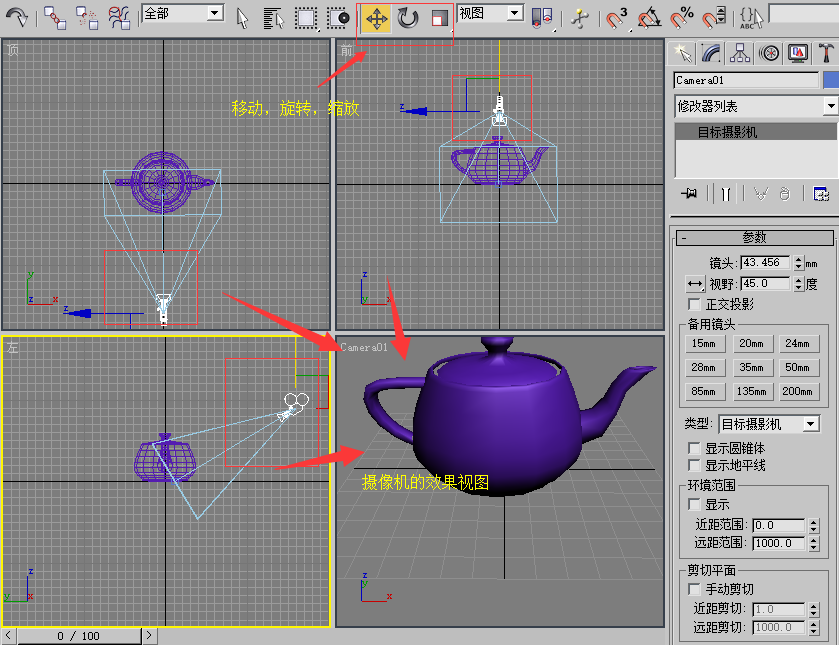Toggle Show End Result in modifier stack

click(726, 193)
